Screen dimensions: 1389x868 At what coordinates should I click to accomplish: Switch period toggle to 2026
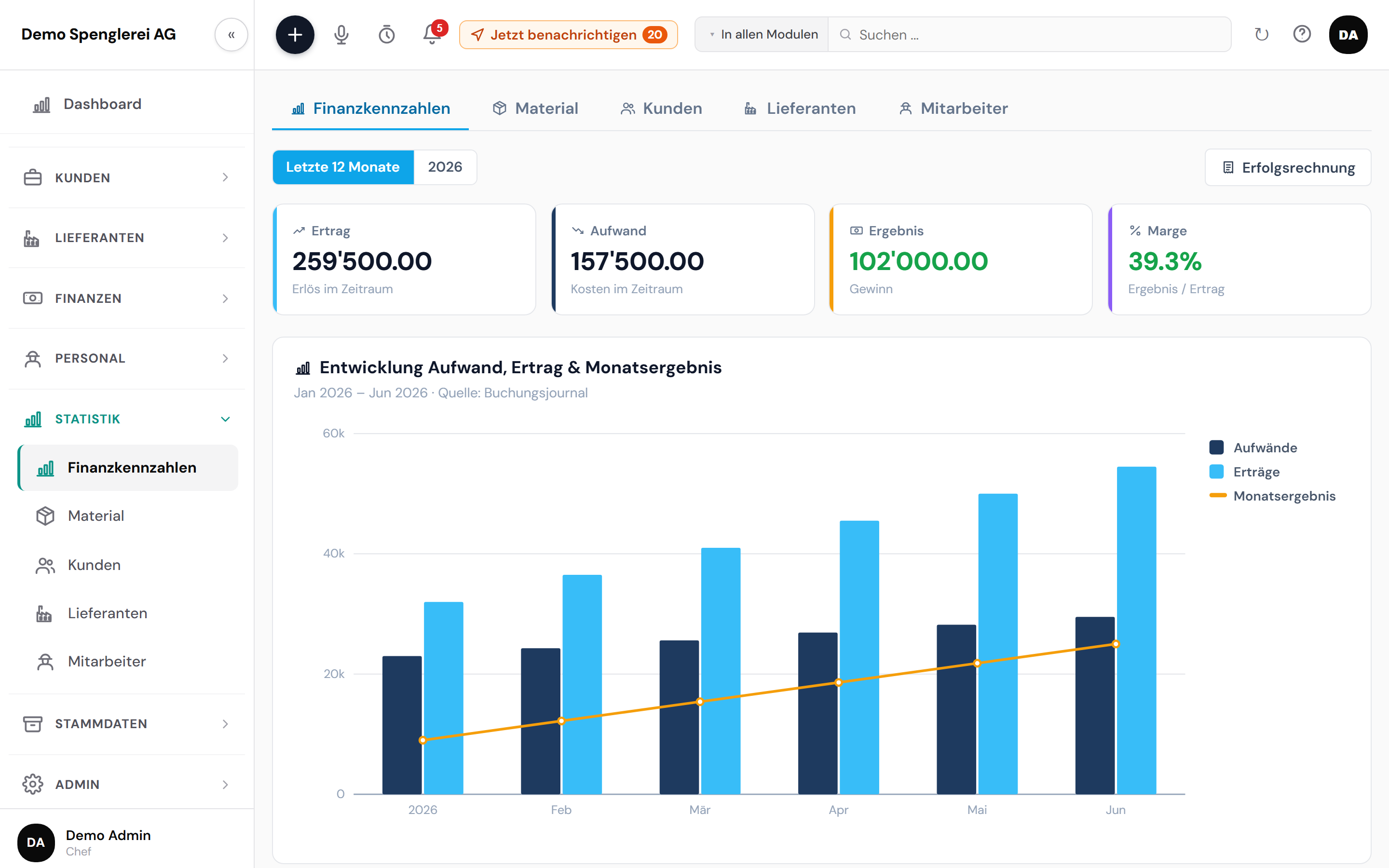point(445,167)
